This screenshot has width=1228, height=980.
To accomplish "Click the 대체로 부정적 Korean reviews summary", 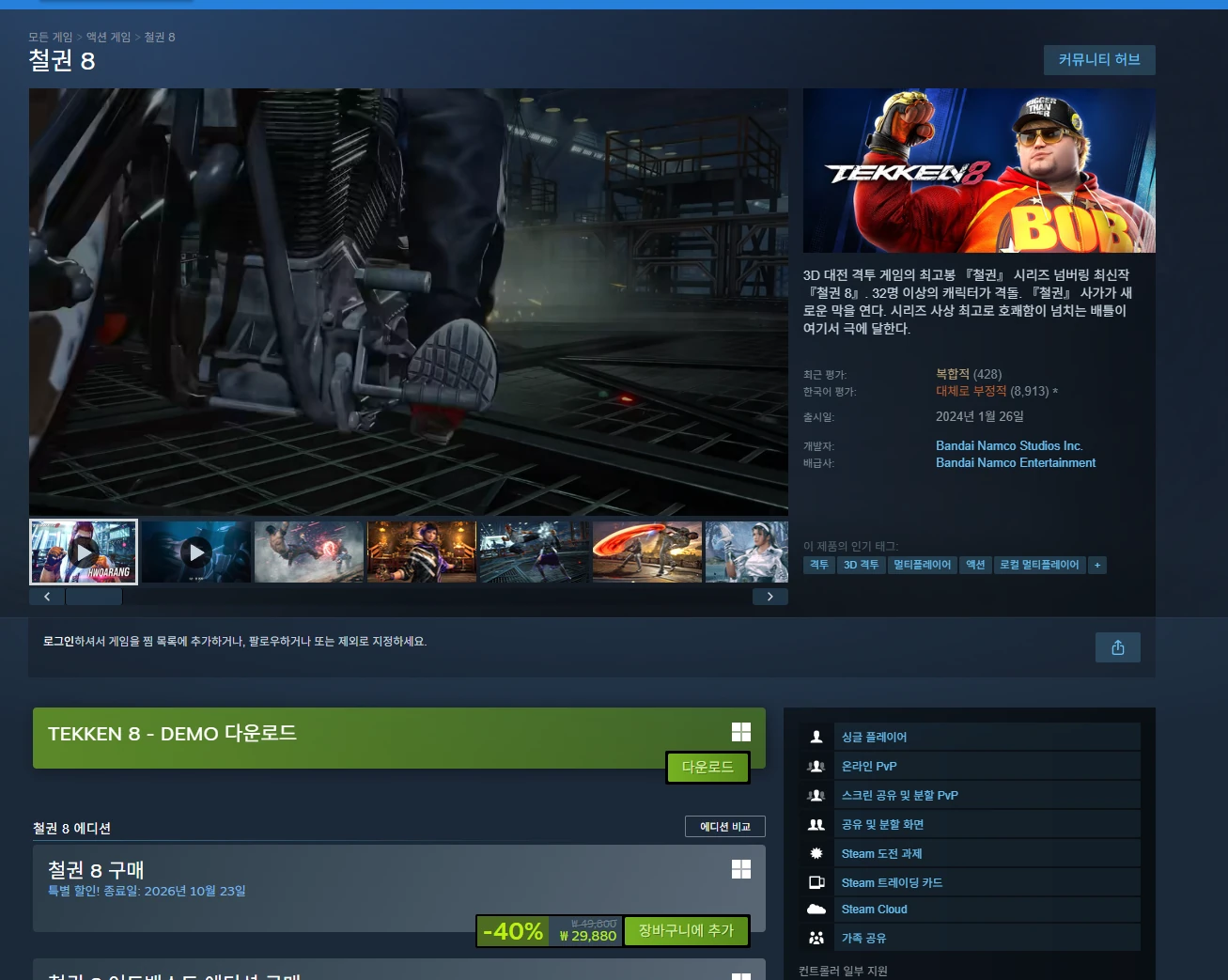I will 972,391.
